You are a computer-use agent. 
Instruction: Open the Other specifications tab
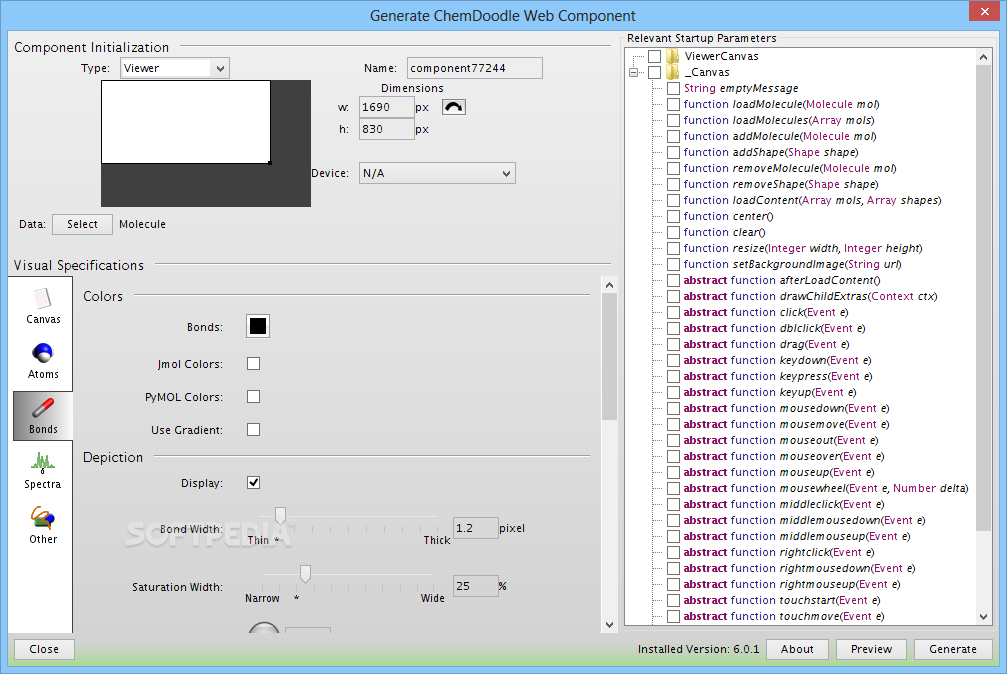tap(42, 526)
